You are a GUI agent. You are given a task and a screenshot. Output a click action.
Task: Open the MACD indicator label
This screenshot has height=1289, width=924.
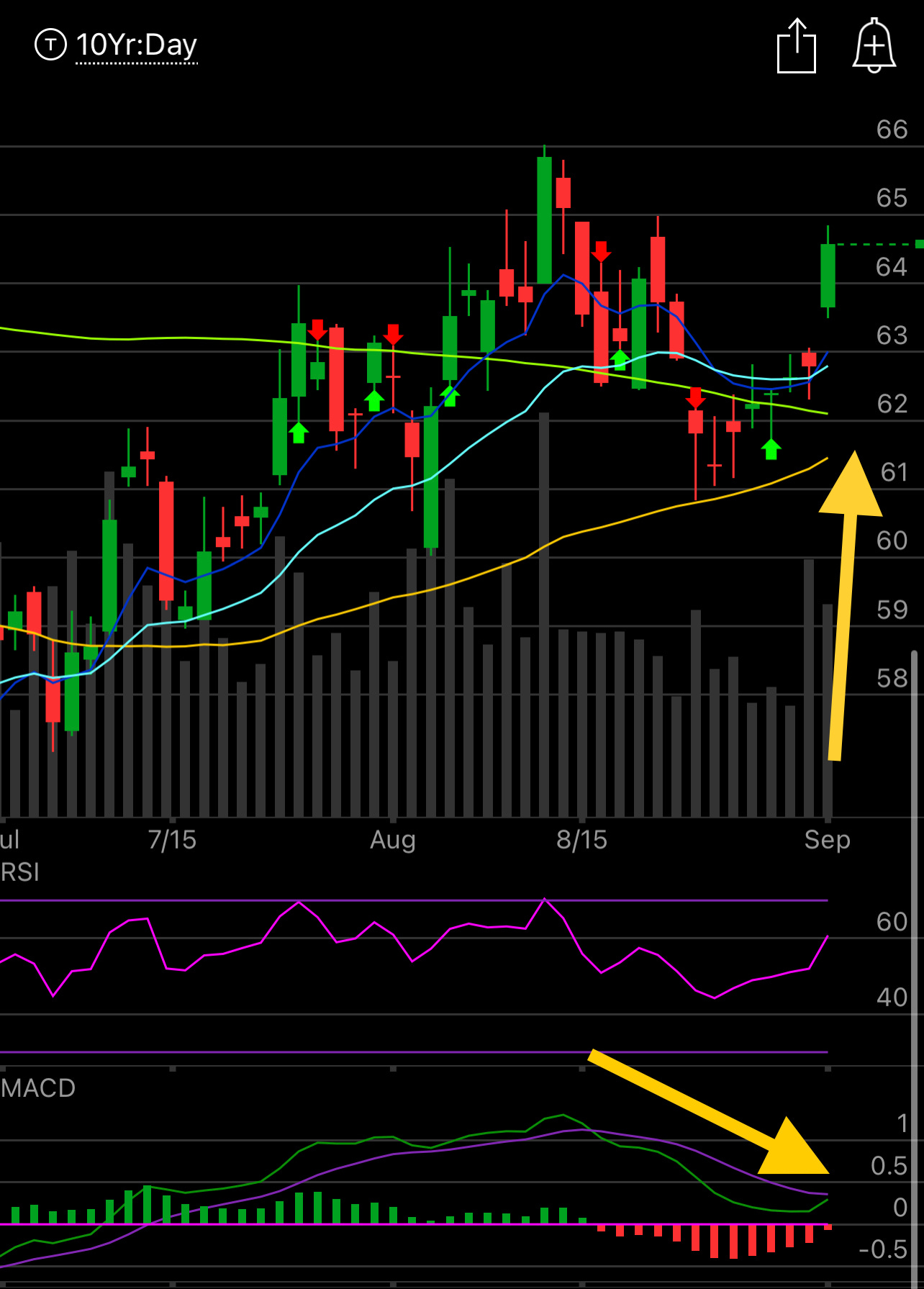coord(38,1087)
